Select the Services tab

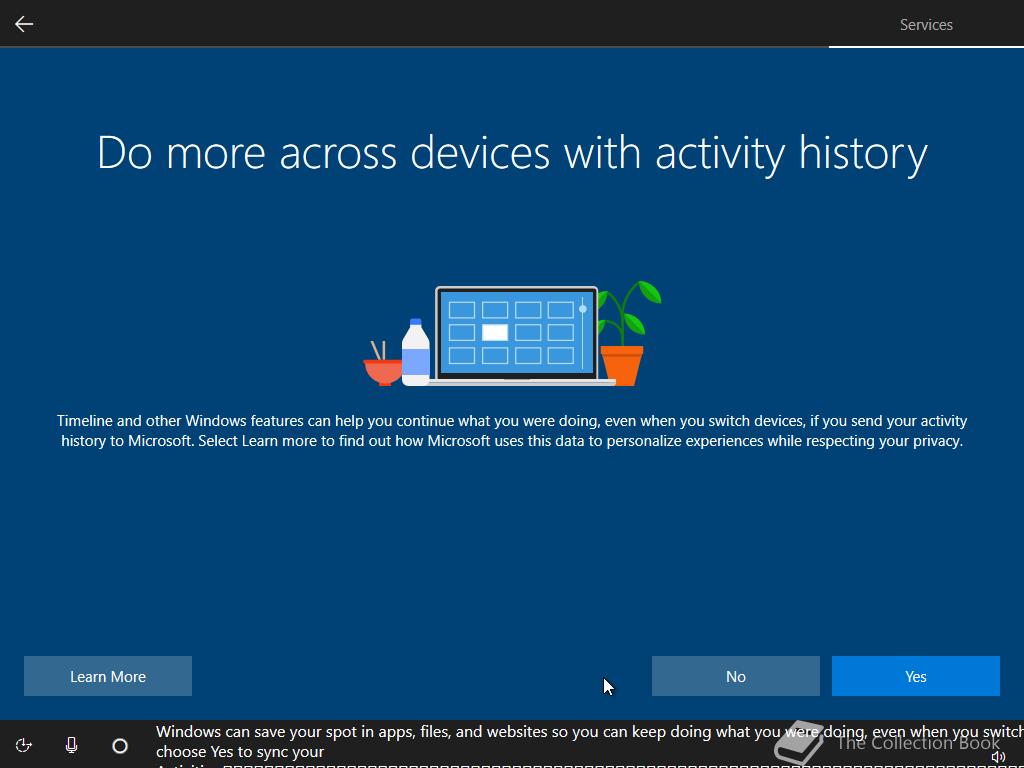(925, 25)
